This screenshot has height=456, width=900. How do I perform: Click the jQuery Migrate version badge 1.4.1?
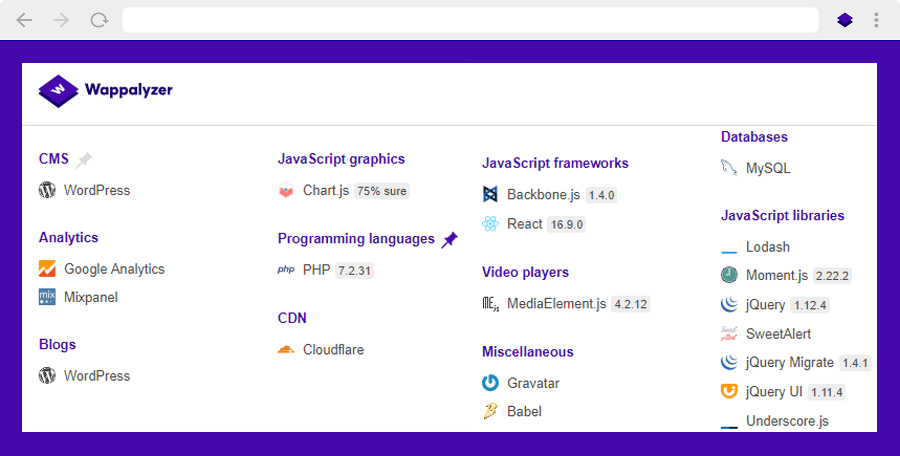(855, 363)
